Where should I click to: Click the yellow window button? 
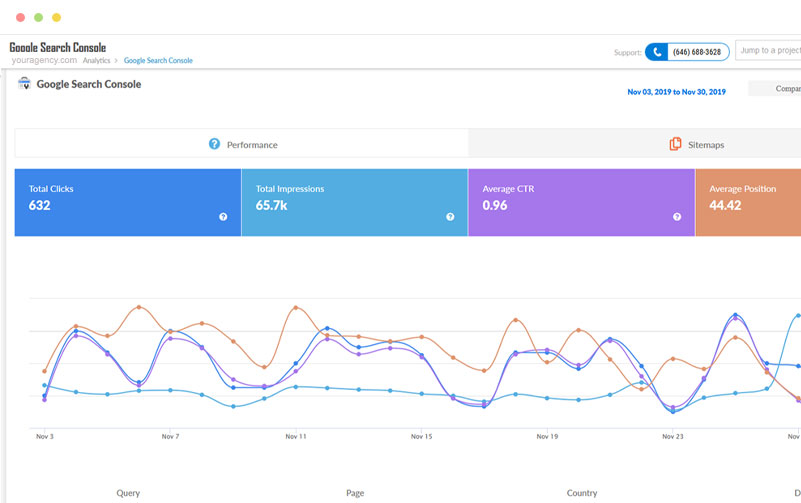point(56,17)
